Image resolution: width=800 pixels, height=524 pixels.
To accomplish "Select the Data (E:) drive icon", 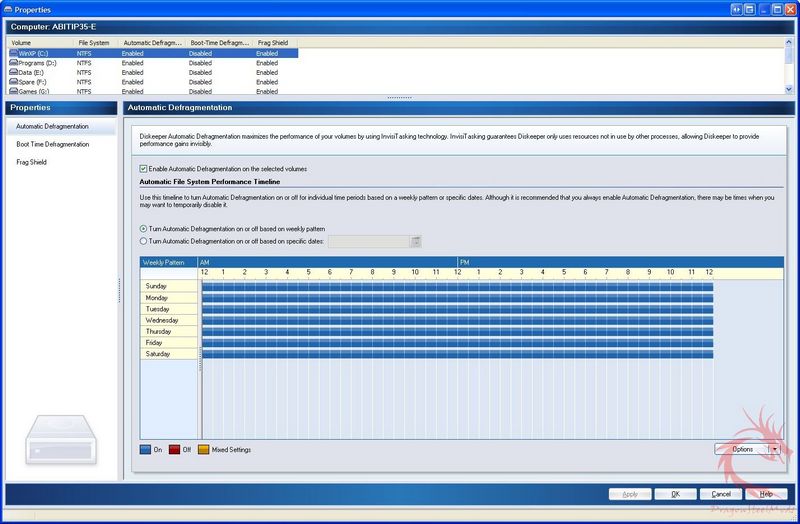I will click(12, 72).
